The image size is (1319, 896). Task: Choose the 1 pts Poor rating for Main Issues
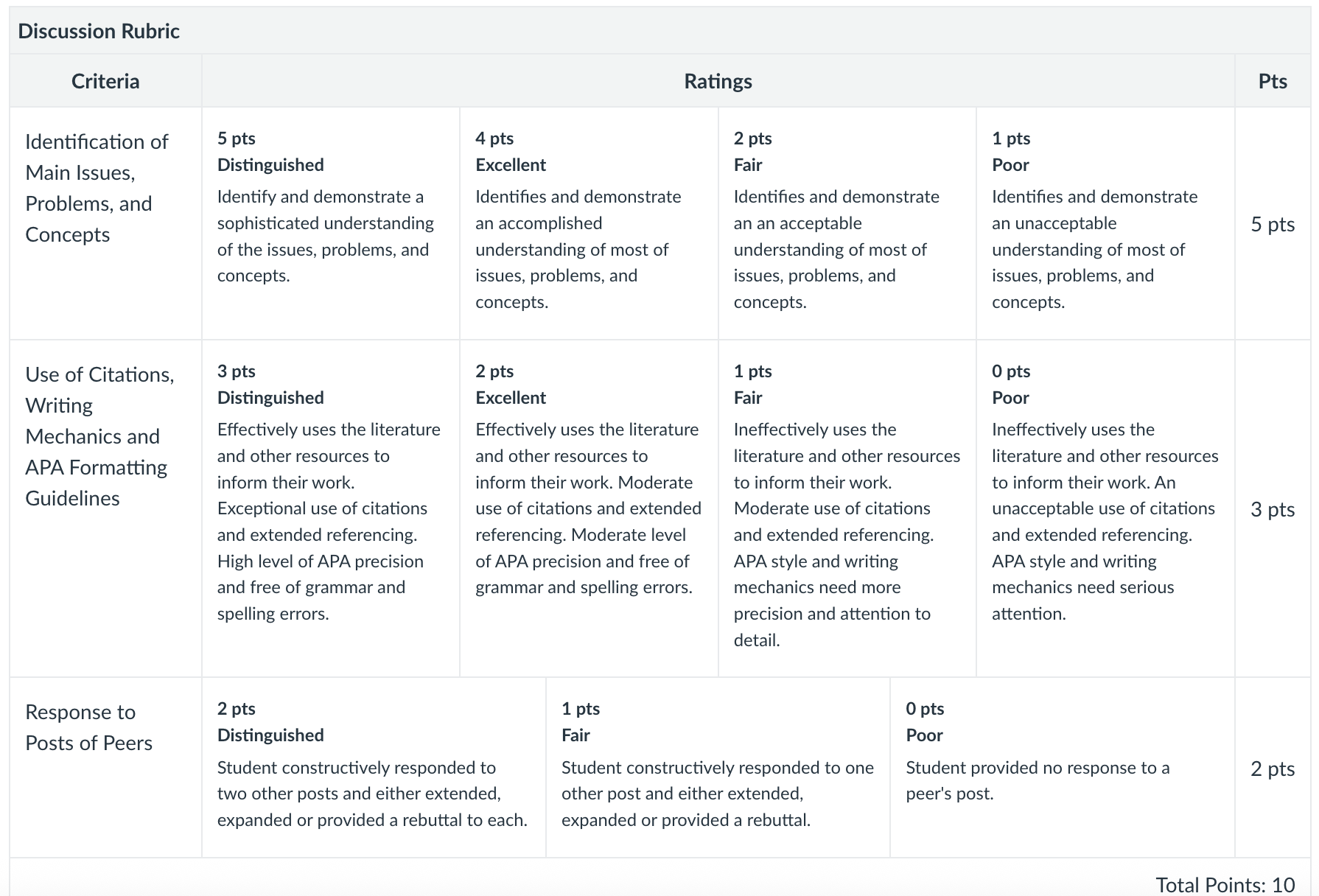[x=1105, y=223]
